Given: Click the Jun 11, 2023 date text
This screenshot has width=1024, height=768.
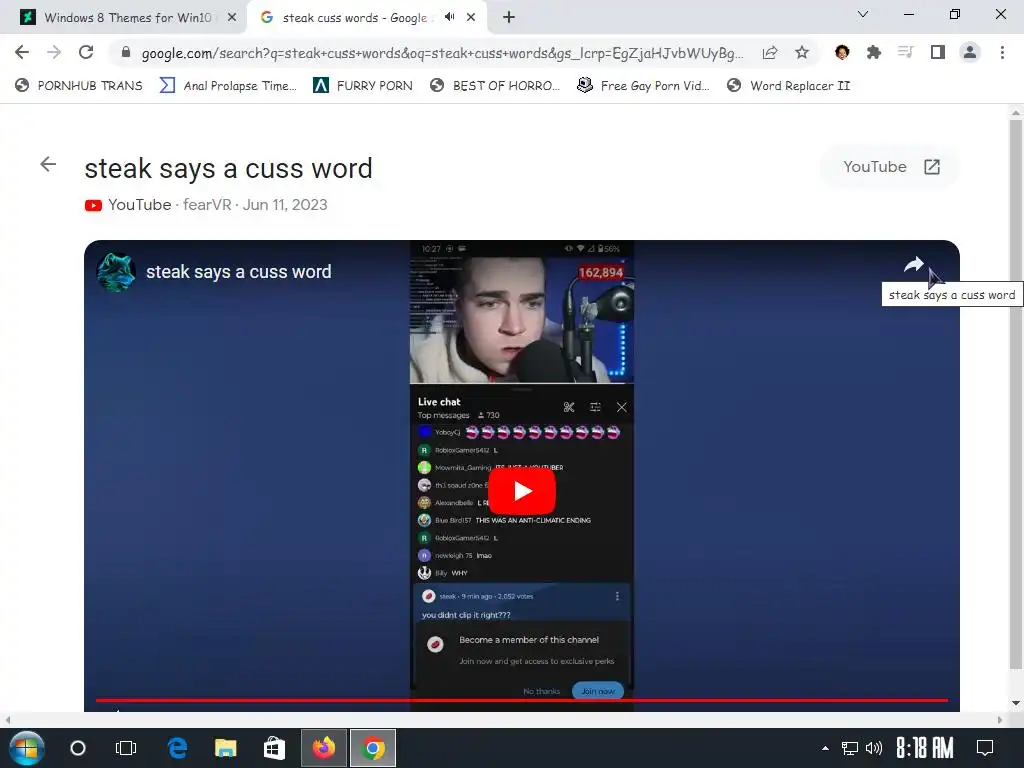Looking at the screenshot, I should coord(285,204).
